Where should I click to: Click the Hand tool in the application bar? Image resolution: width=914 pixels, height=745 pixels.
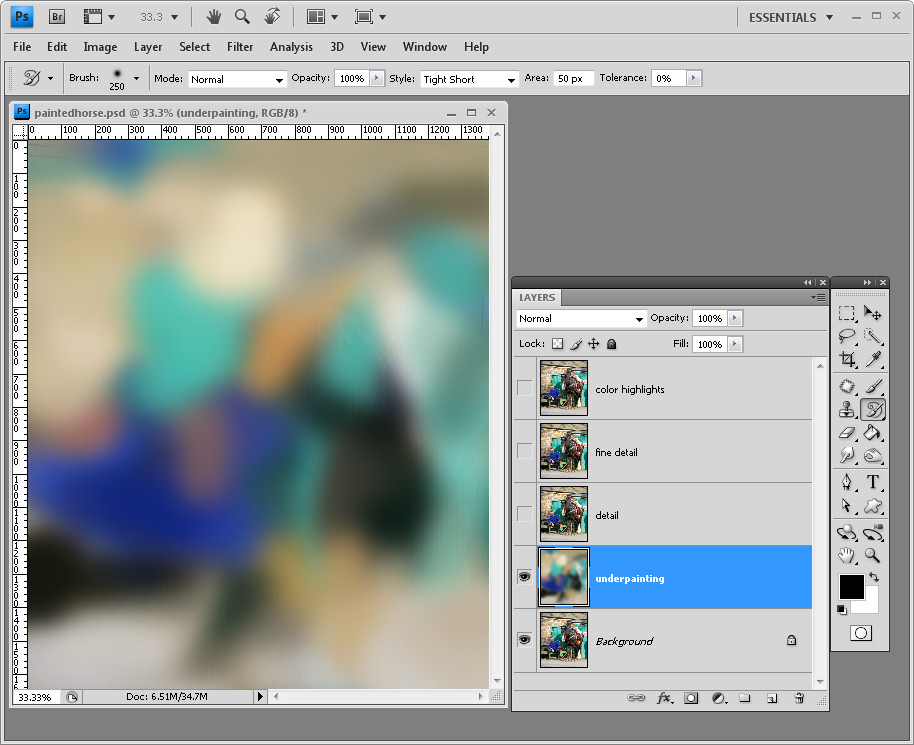(x=214, y=17)
